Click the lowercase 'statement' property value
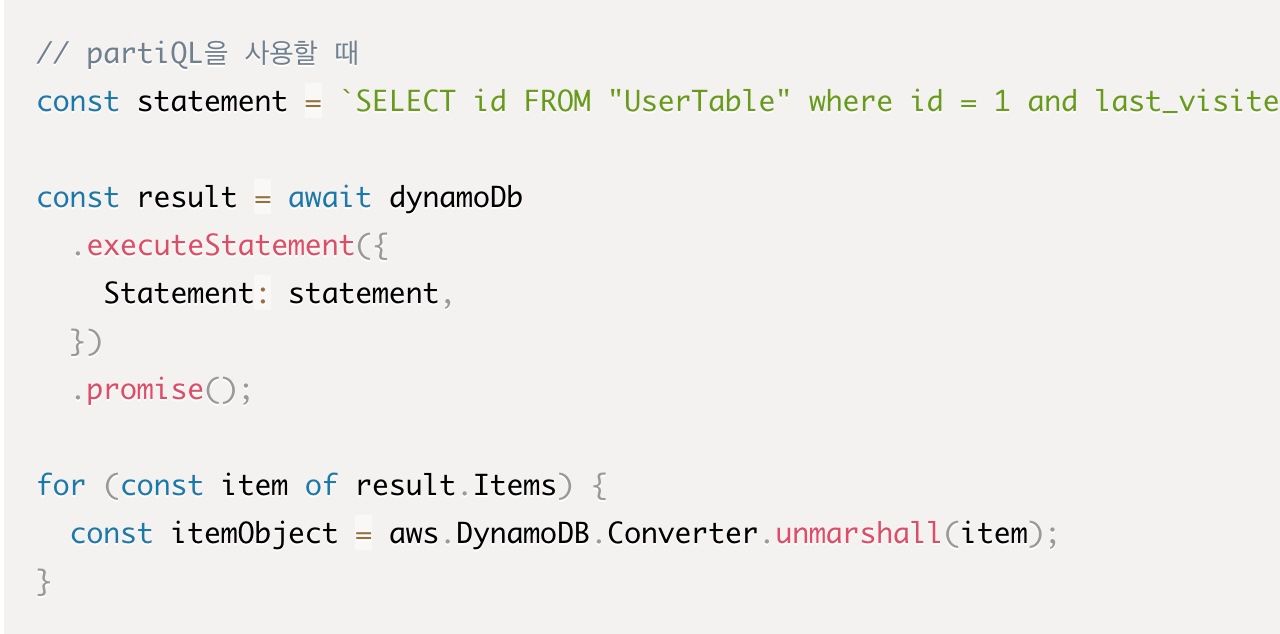This screenshot has width=1280, height=634. pyautogui.click(x=363, y=294)
